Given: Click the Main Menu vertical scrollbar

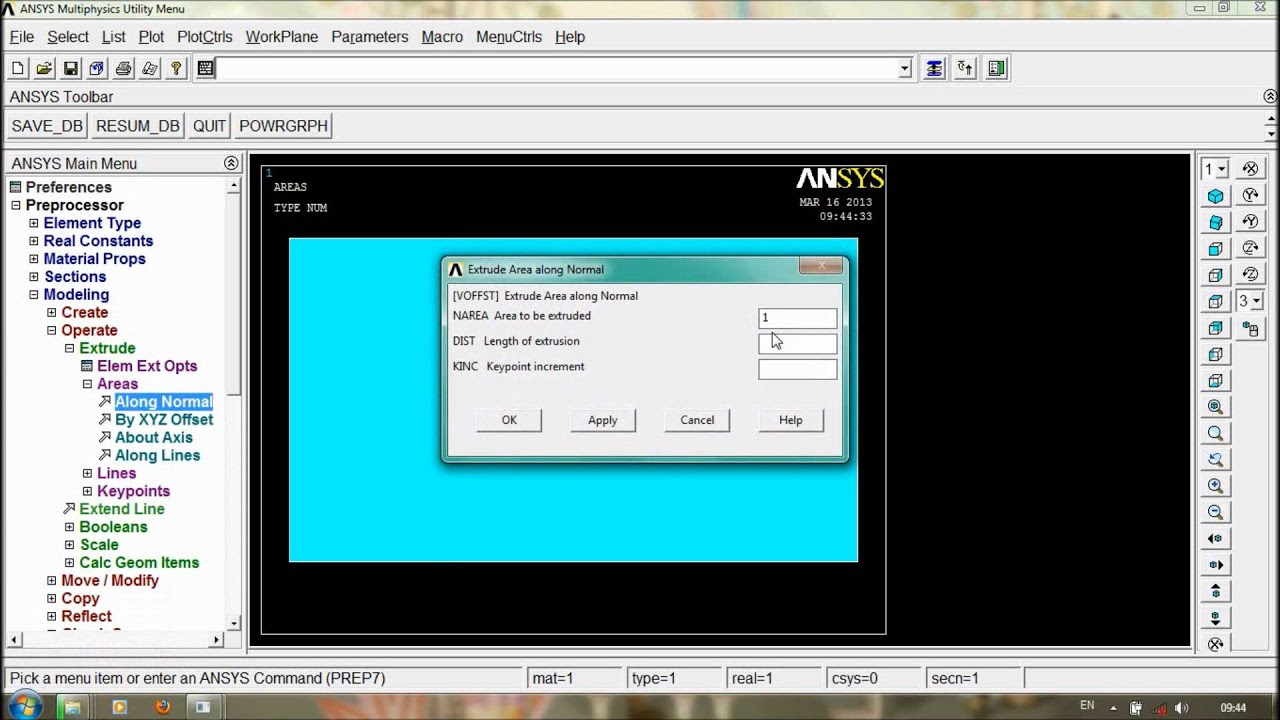Looking at the screenshot, I should point(234,405).
